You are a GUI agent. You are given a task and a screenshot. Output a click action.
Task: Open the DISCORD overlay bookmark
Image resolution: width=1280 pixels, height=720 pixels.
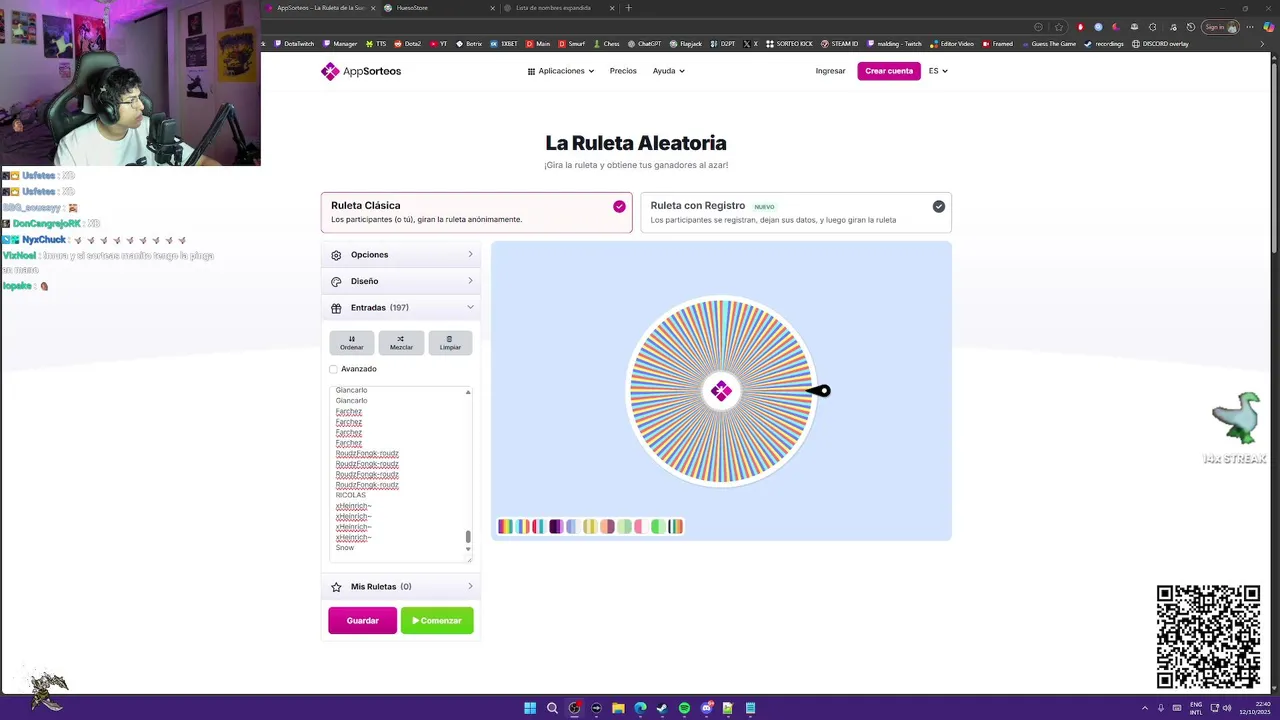1160,44
